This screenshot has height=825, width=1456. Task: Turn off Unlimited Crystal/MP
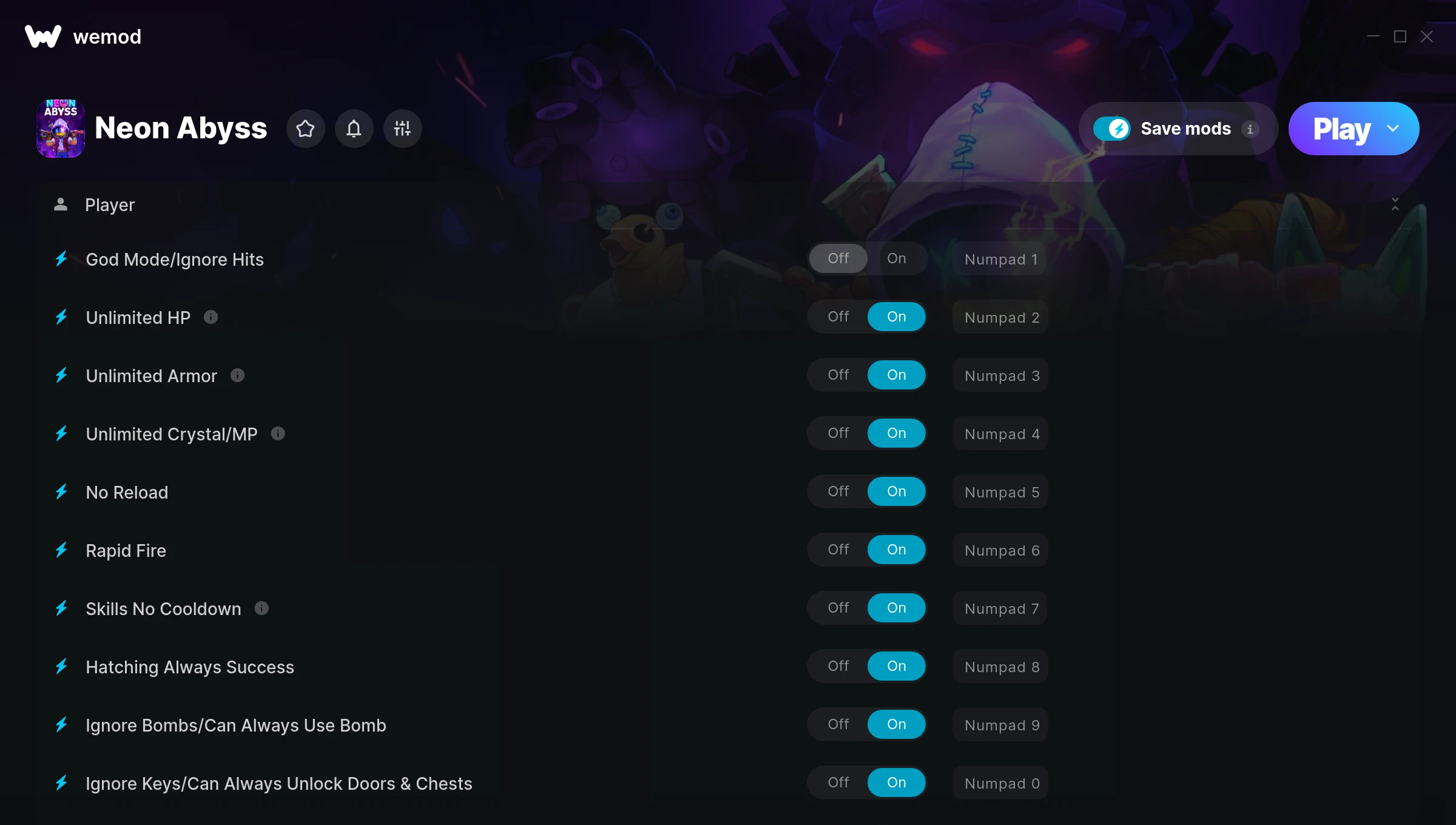tap(838, 433)
